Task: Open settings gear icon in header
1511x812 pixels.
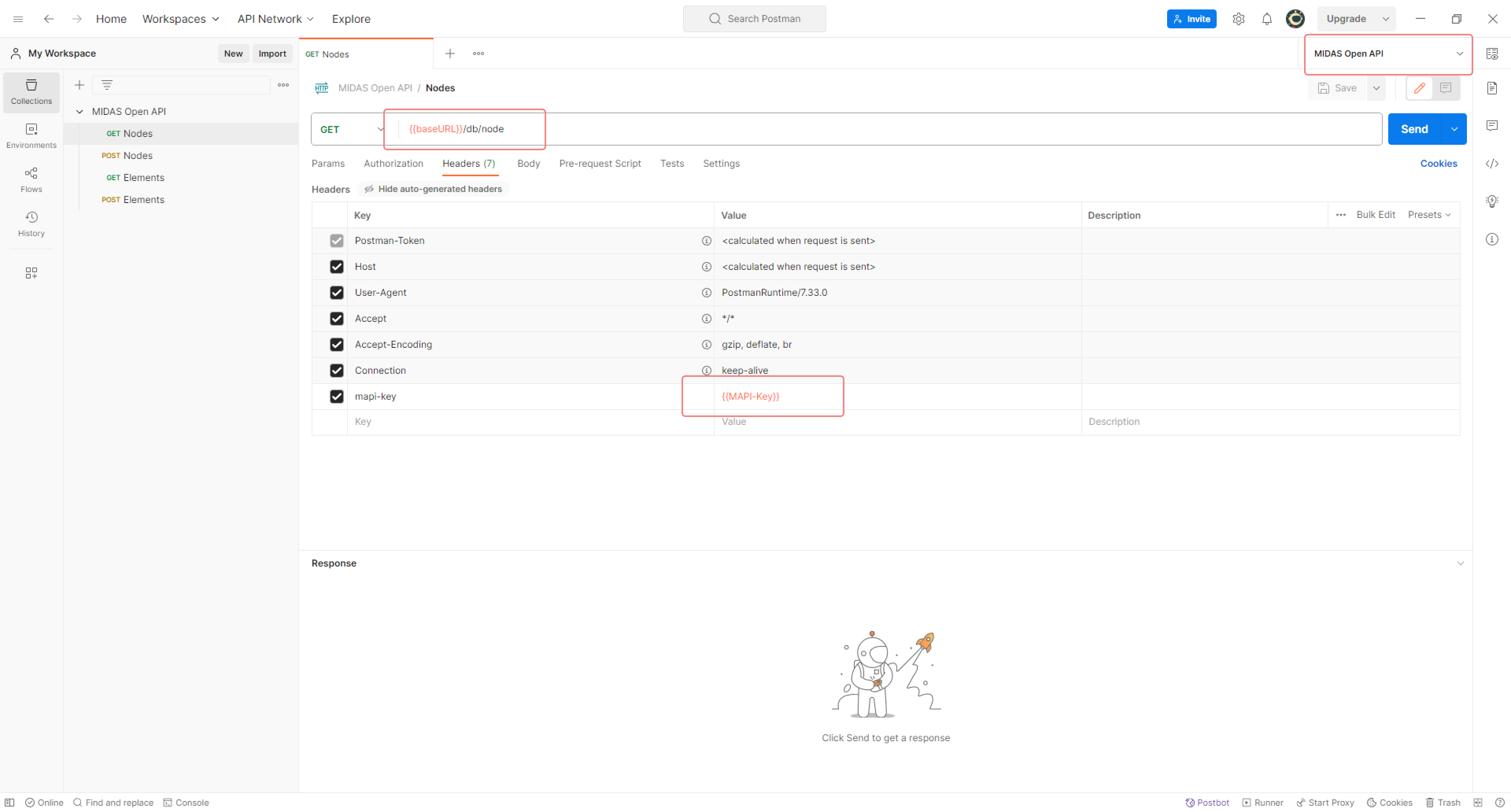Action: click(x=1238, y=19)
